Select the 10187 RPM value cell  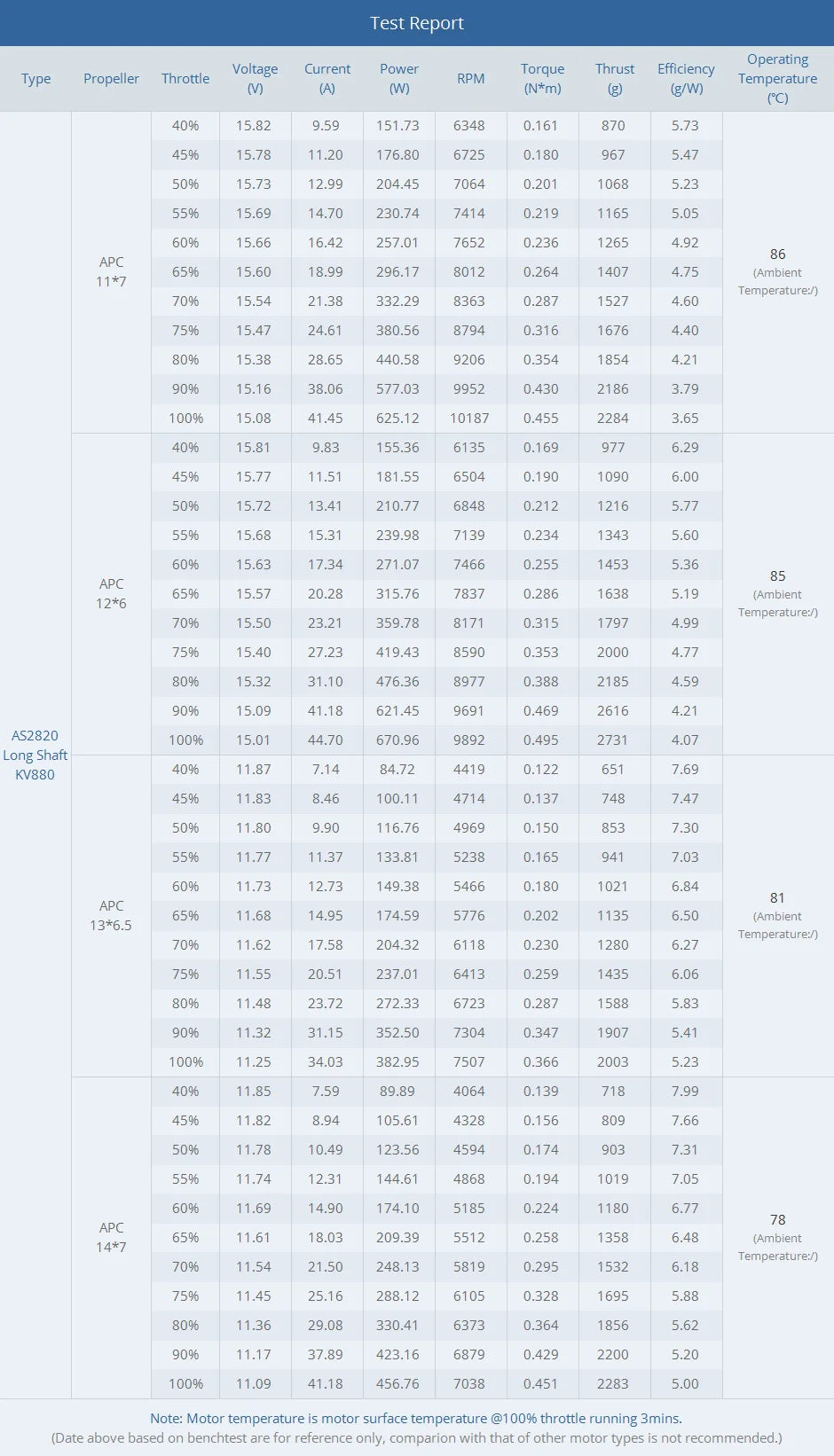469,419
